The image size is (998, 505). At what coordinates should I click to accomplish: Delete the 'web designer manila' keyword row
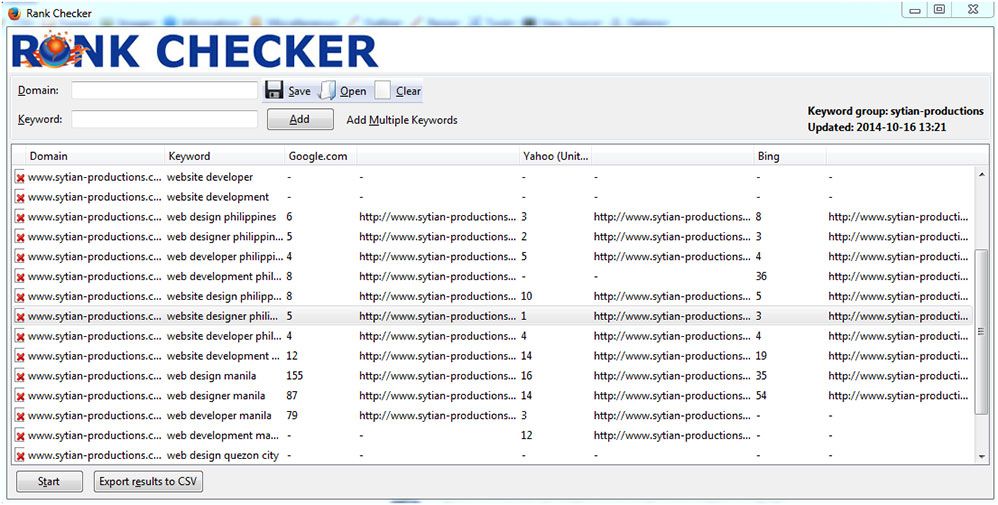20,396
